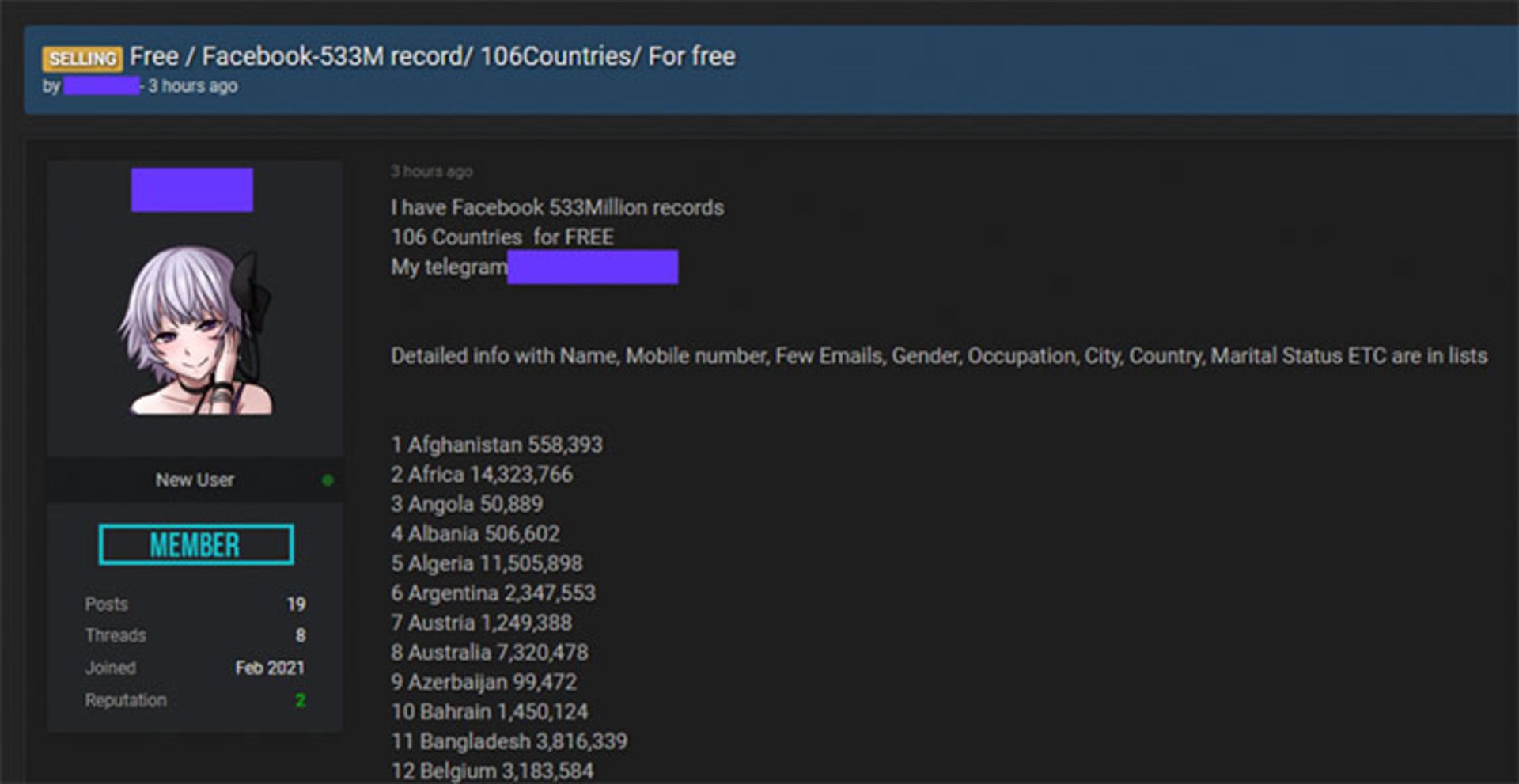Click the '3 hours ago' header timestamp
Screen dimensions: 1519x784
coord(193,86)
